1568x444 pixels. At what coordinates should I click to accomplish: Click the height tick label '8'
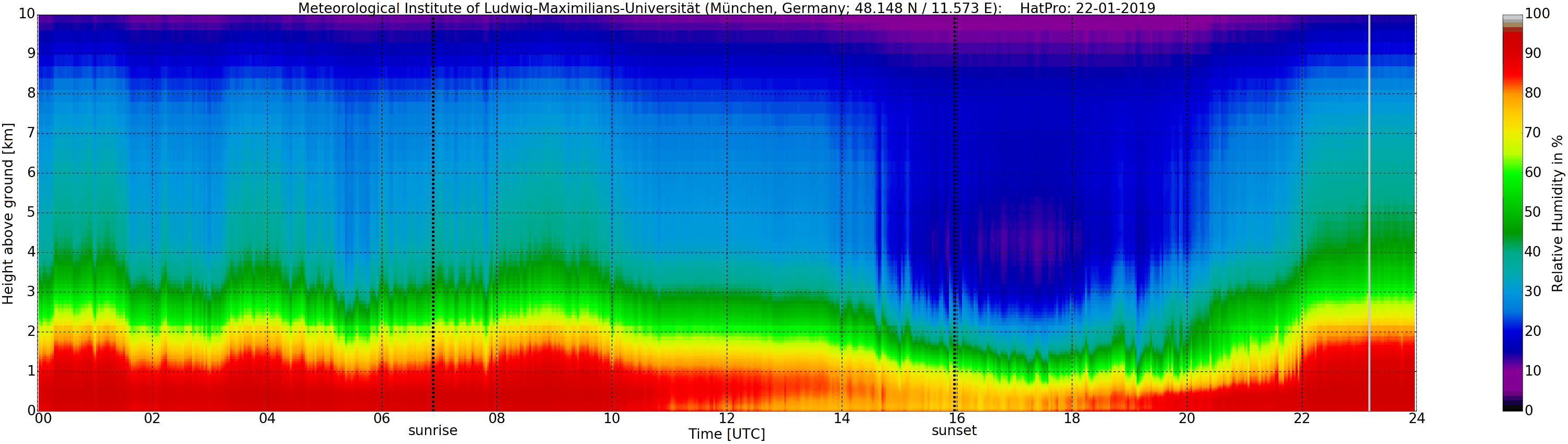click(x=32, y=94)
